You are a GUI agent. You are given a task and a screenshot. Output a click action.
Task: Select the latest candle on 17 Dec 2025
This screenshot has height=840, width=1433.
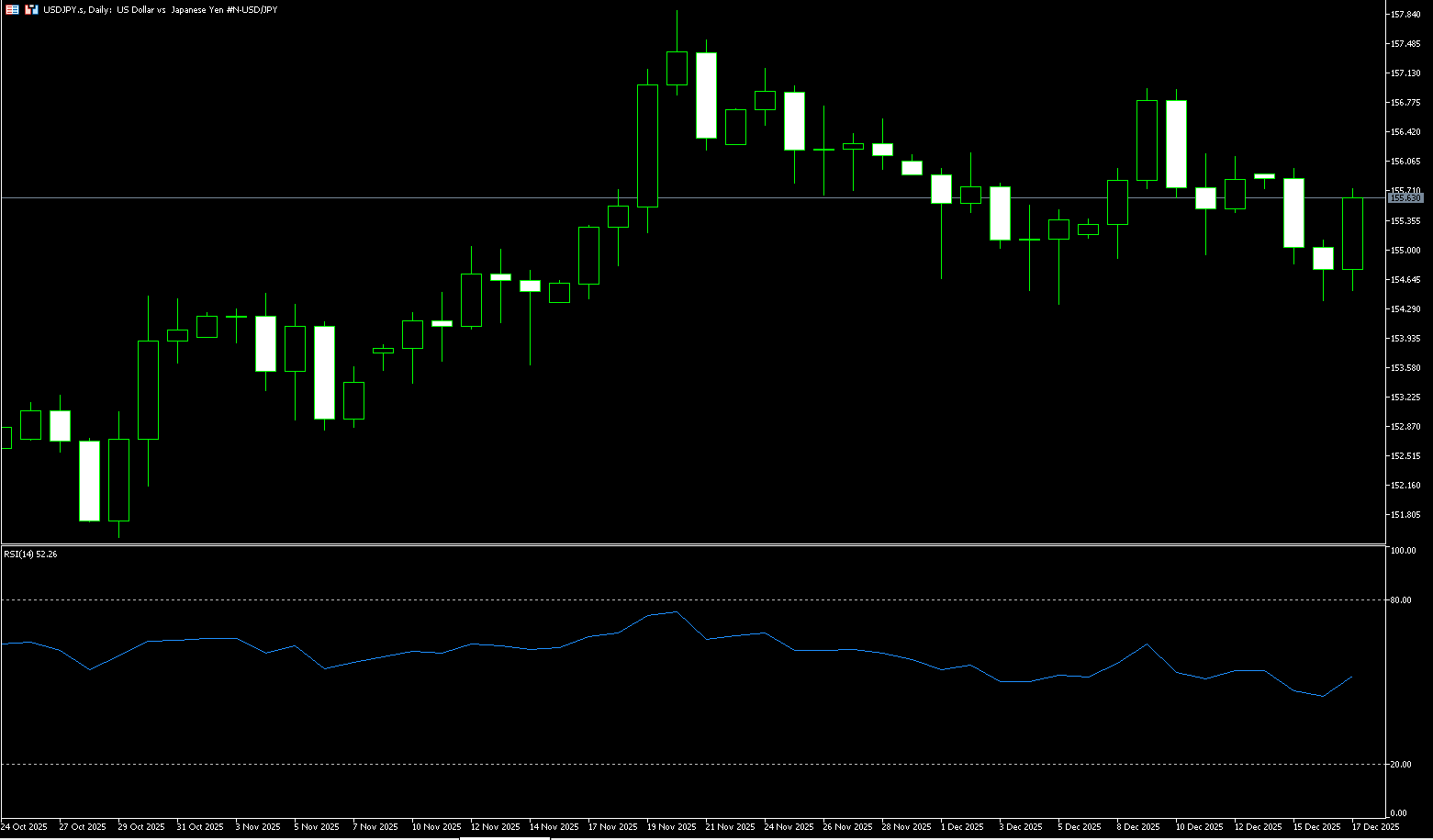pos(1352,233)
